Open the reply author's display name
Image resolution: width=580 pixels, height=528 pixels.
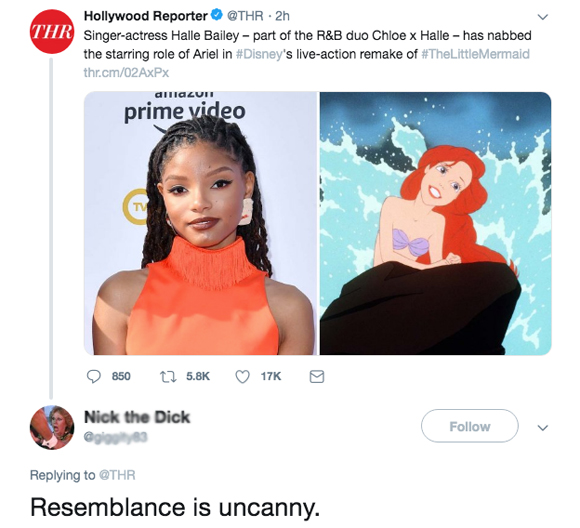point(137,417)
